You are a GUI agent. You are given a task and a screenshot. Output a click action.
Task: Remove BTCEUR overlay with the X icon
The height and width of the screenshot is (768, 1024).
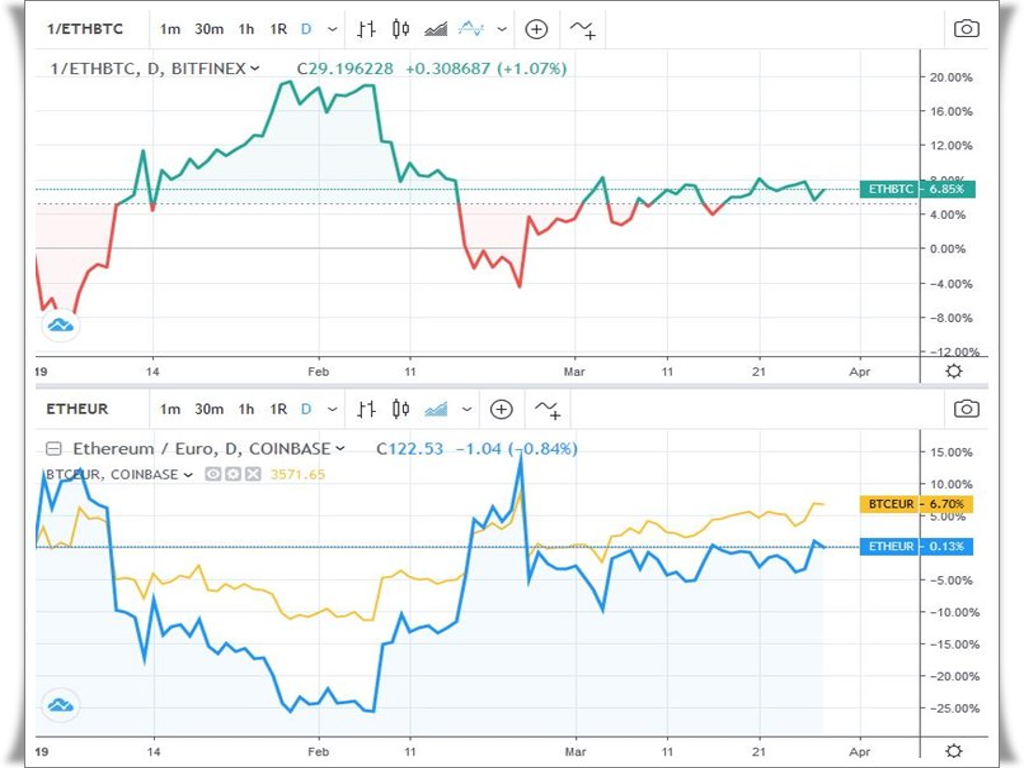coord(253,474)
